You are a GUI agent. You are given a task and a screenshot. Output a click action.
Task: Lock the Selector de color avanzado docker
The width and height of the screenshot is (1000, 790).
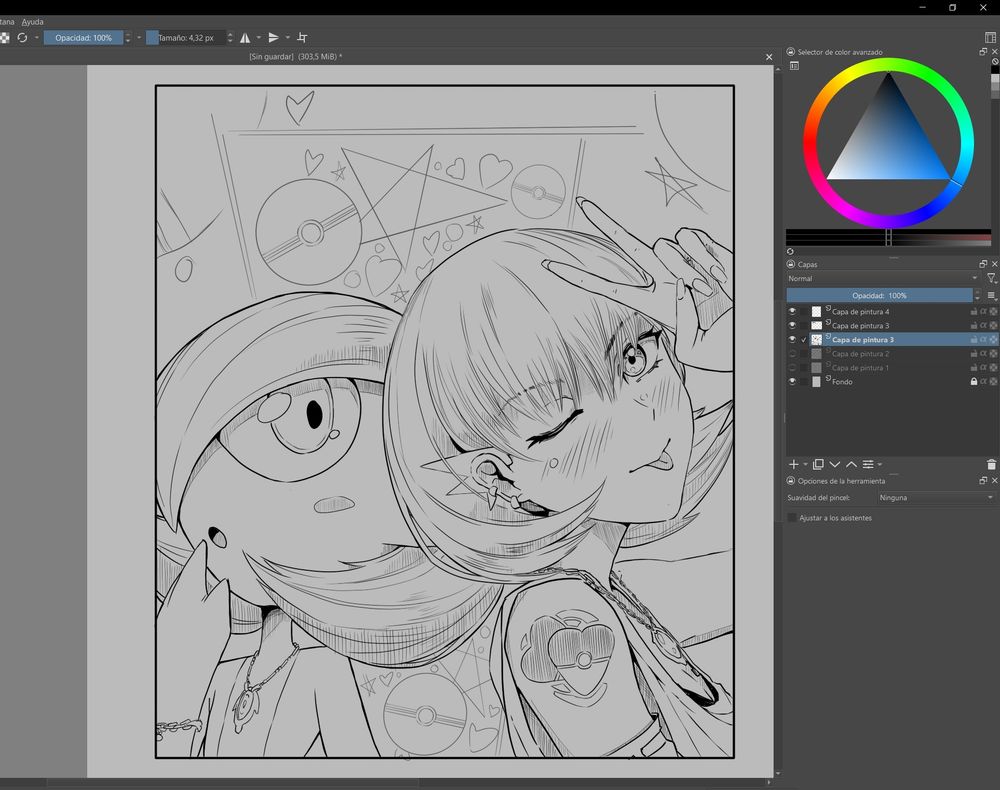pos(791,52)
